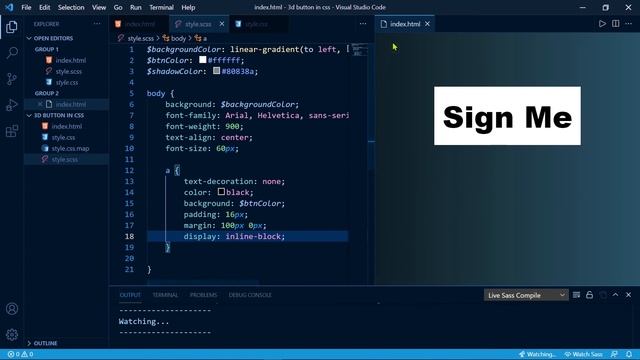Image resolution: width=640 pixels, height=360 pixels.
Task: Switch to the PROBLEMS panel tab
Action: (203, 295)
